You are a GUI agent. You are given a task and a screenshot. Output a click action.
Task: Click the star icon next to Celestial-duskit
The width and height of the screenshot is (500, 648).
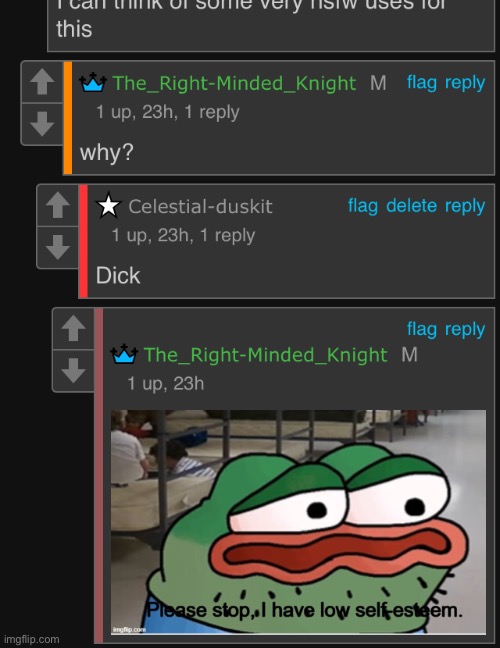(108, 205)
